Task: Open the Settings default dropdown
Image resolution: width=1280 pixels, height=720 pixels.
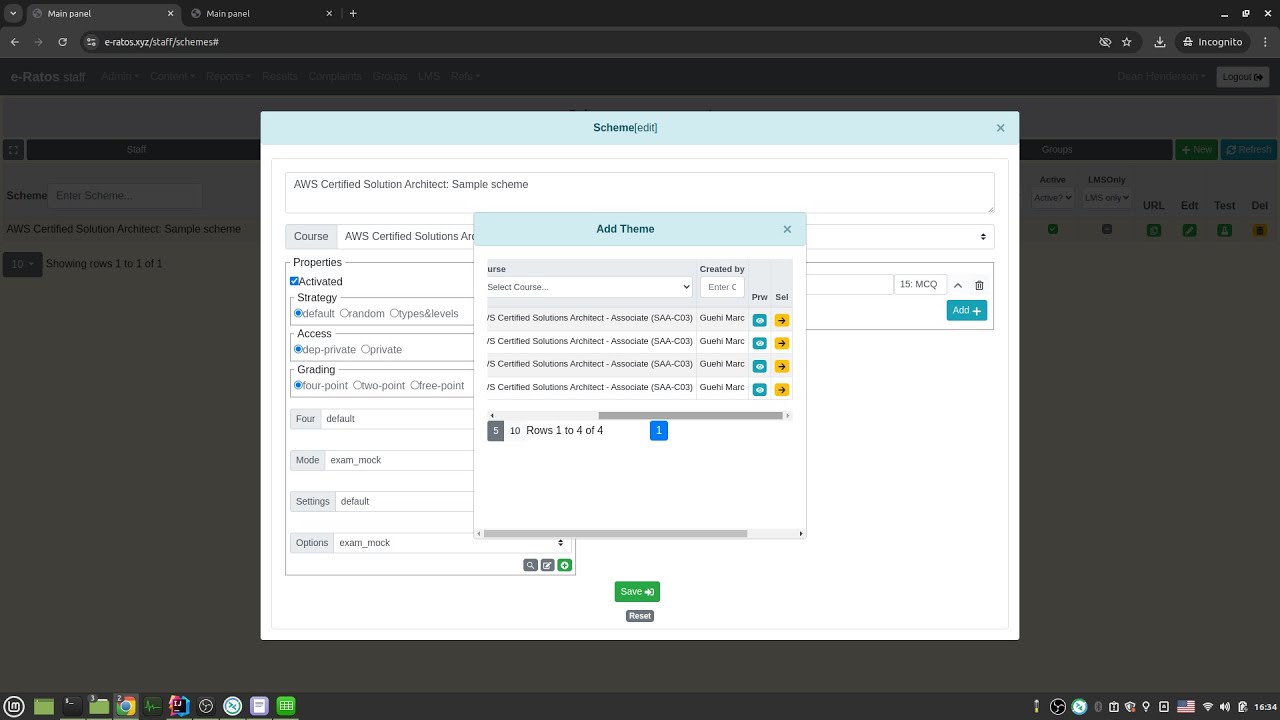Action: coord(405,501)
